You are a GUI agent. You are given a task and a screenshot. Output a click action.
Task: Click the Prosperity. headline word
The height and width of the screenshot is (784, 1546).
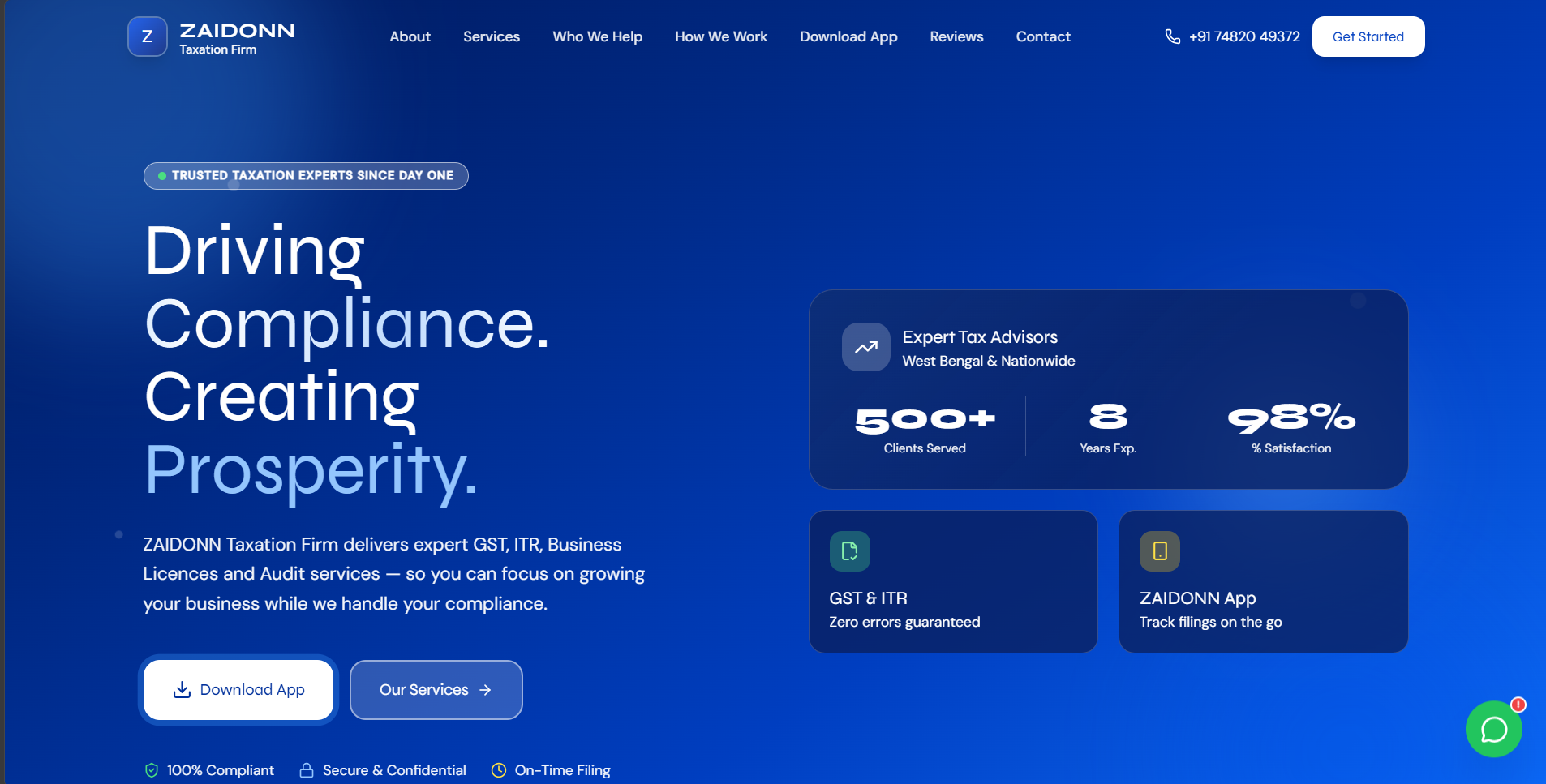tap(311, 471)
